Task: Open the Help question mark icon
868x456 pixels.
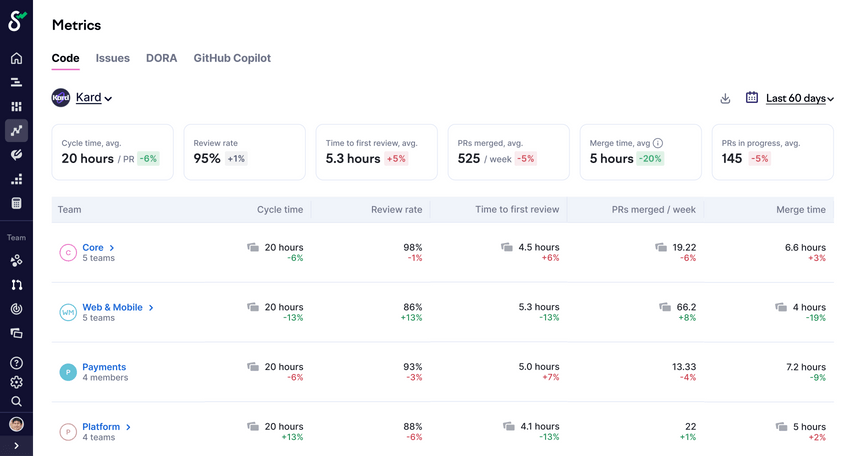Action: (17, 363)
